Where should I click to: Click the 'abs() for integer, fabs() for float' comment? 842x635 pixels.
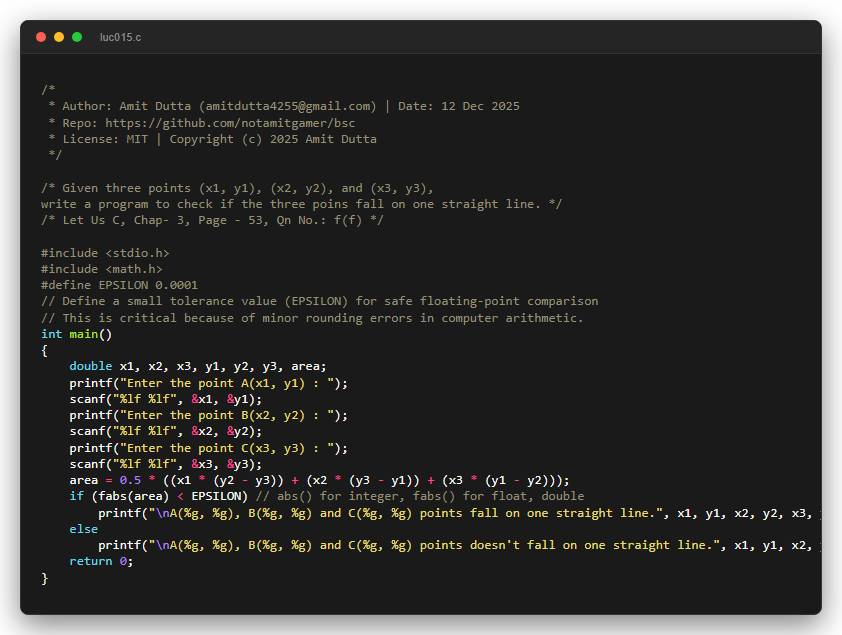coord(420,497)
